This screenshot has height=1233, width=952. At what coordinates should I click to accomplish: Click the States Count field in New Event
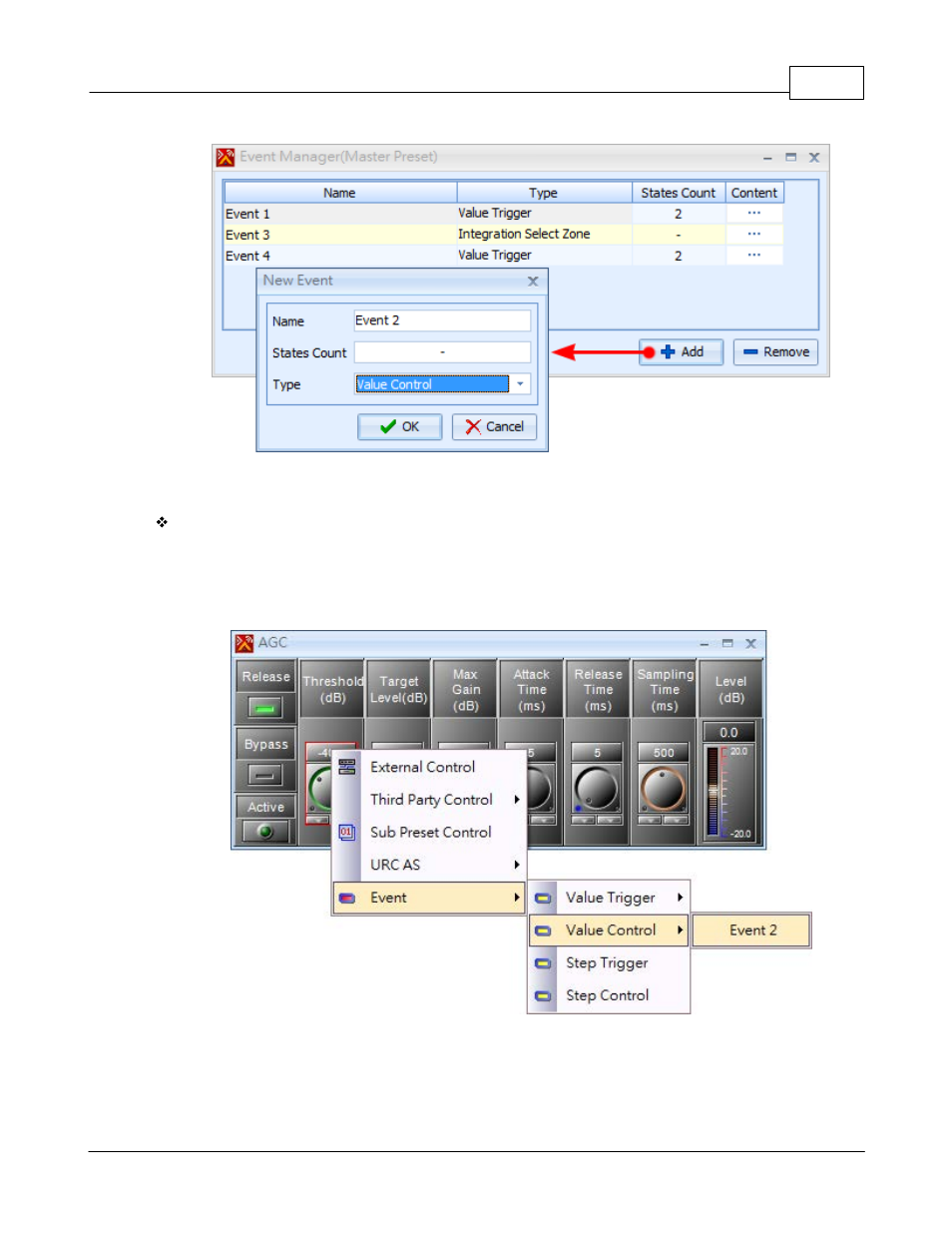(442, 352)
